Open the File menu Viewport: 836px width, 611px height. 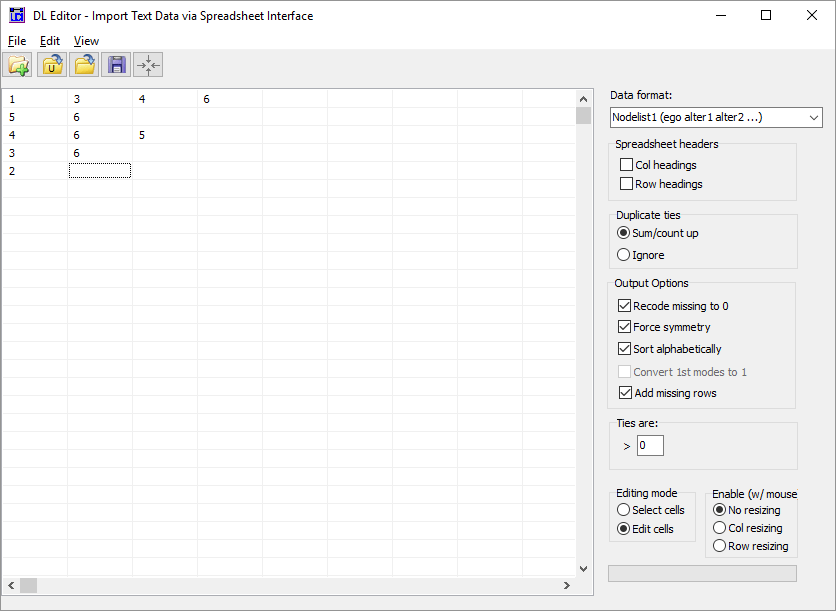(17, 41)
